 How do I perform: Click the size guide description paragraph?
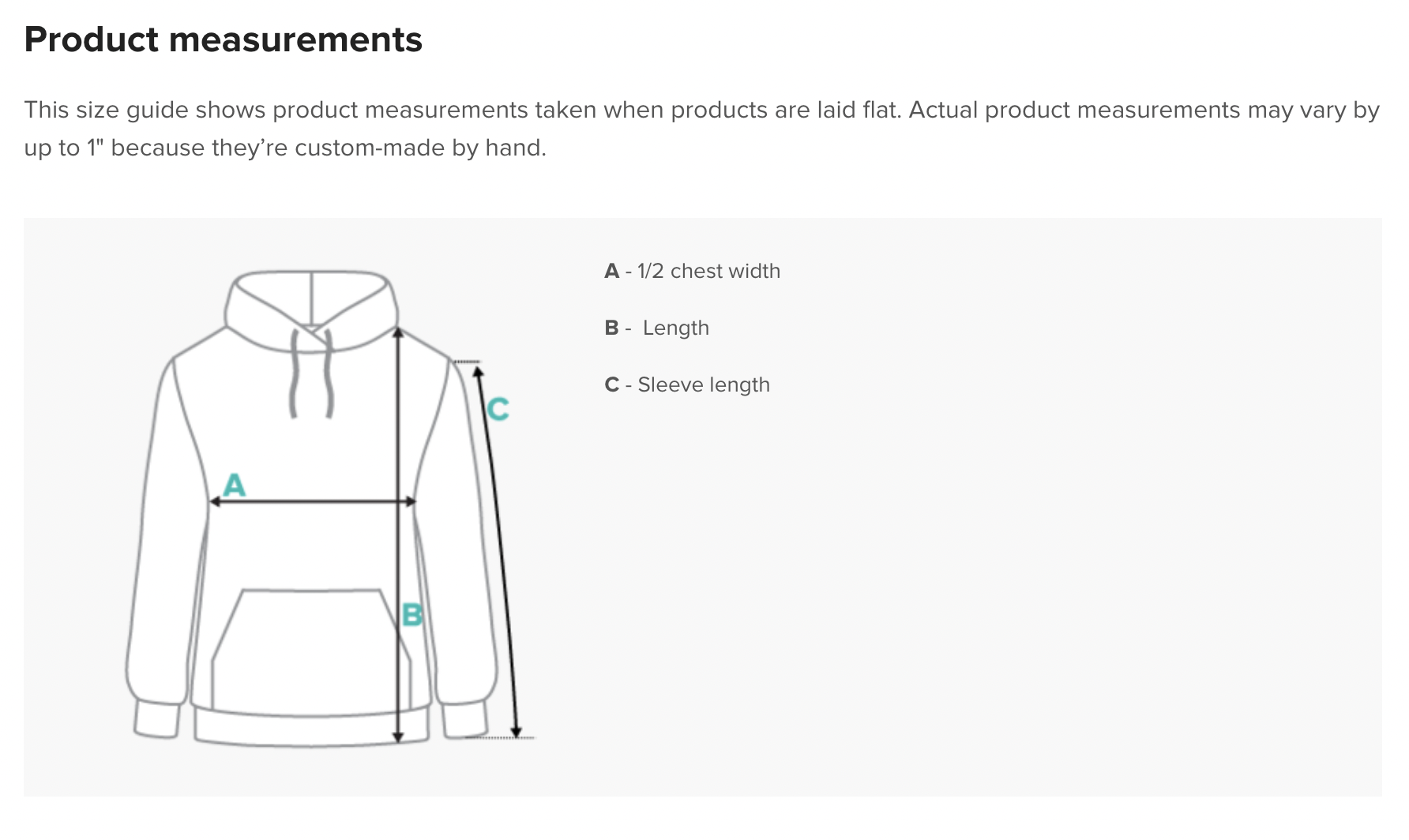701,128
